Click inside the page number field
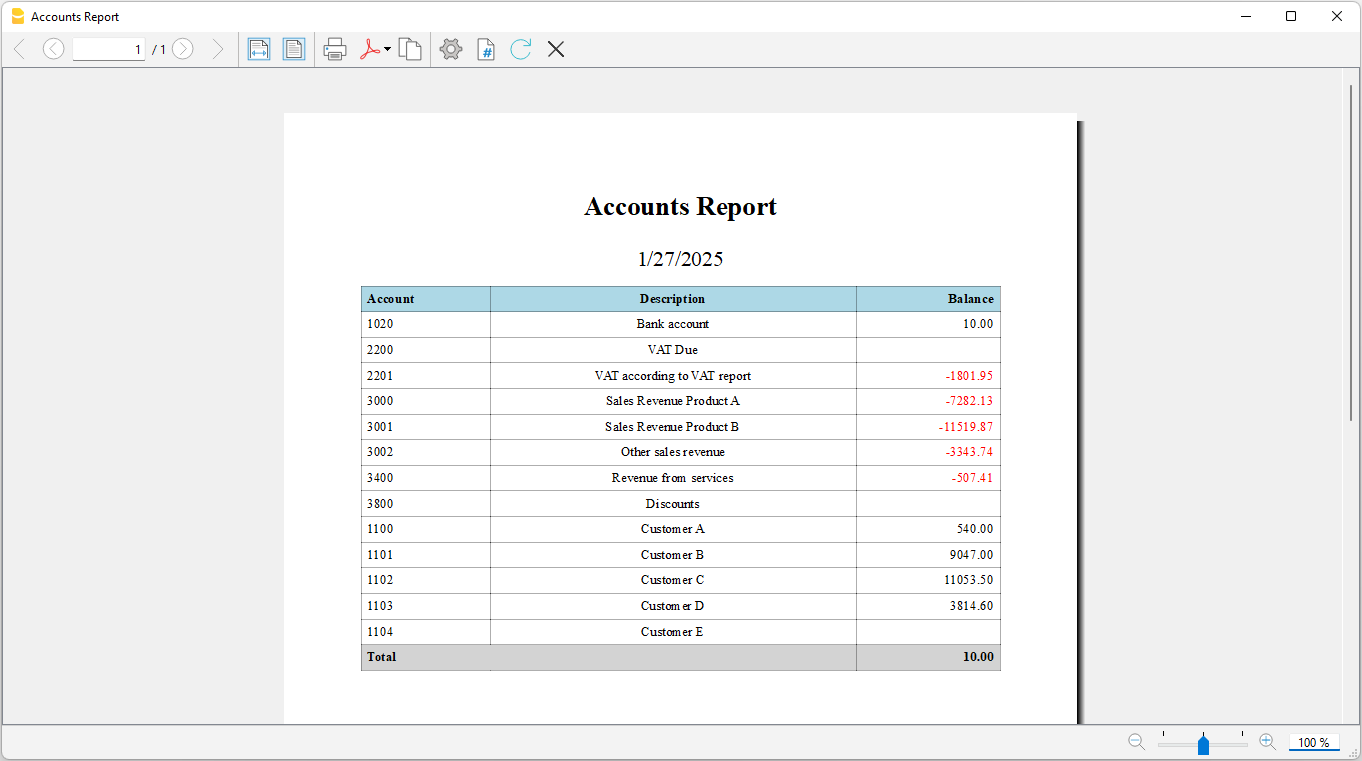 (108, 48)
